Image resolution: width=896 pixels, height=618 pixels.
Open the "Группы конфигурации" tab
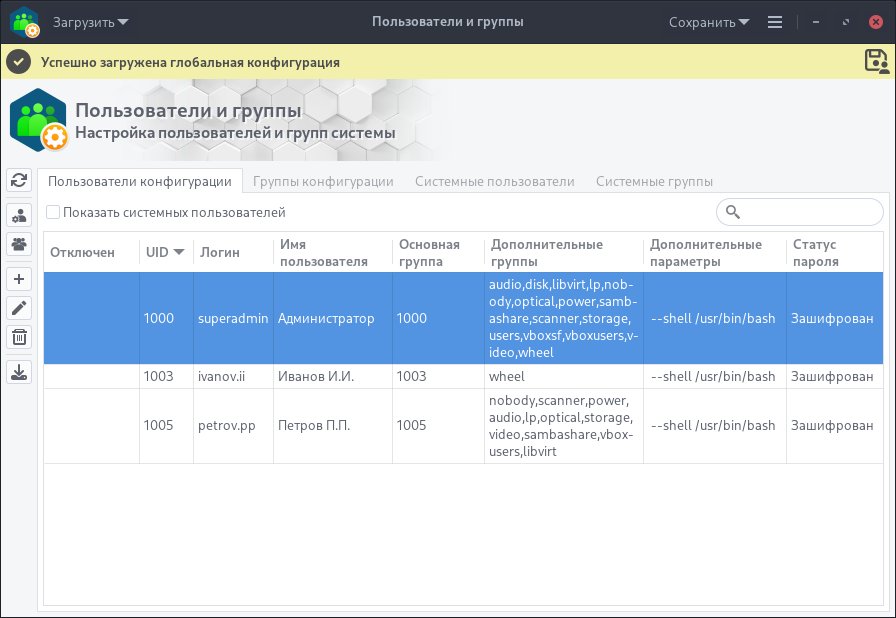pos(327,181)
